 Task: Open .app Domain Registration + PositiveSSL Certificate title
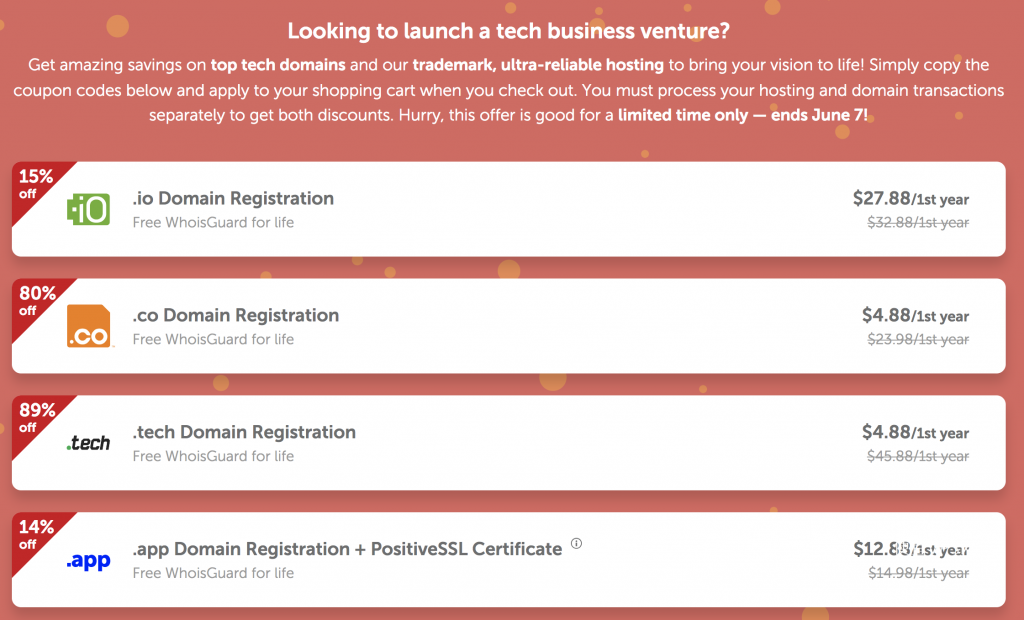click(x=347, y=549)
